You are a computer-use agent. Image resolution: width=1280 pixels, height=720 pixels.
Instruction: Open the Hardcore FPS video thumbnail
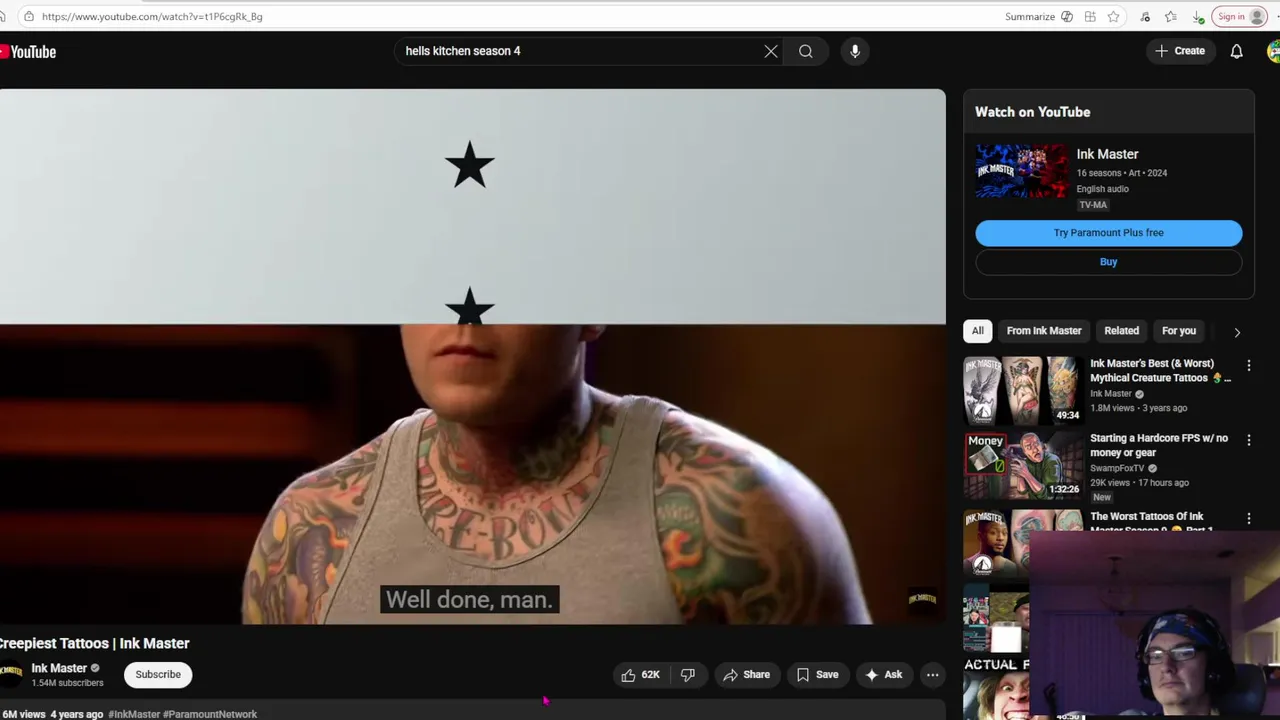(x=1022, y=465)
